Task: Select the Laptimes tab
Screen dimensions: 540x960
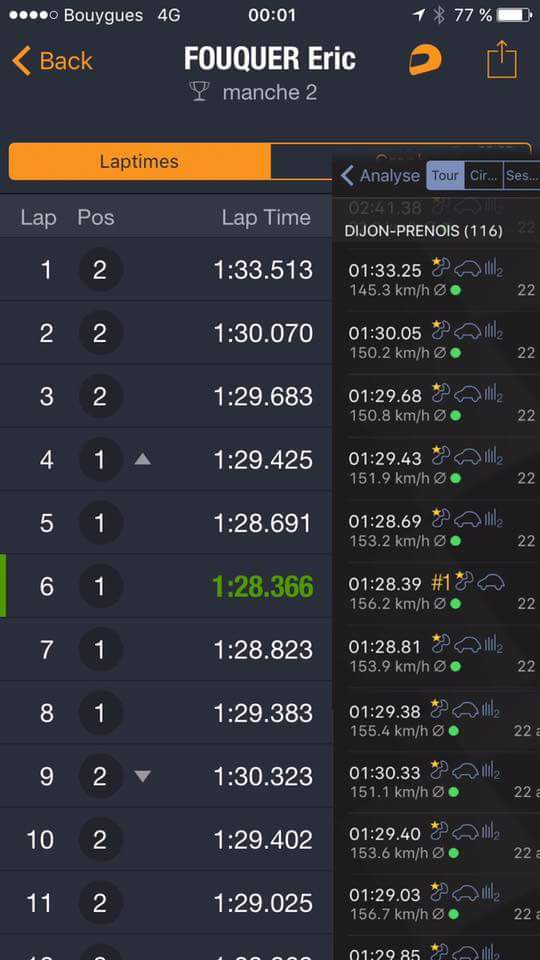Action: pyautogui.click(x=140, y=162)
